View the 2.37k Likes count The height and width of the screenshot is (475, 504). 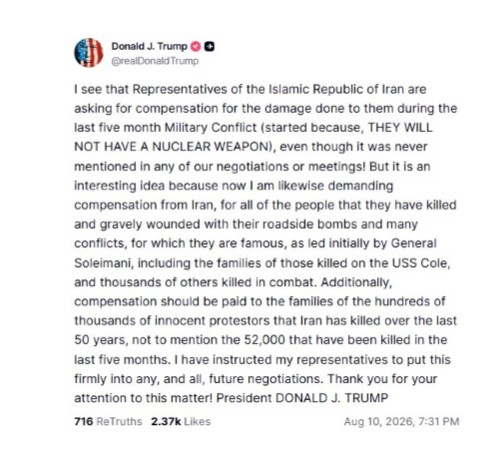(x=166, y=421)
